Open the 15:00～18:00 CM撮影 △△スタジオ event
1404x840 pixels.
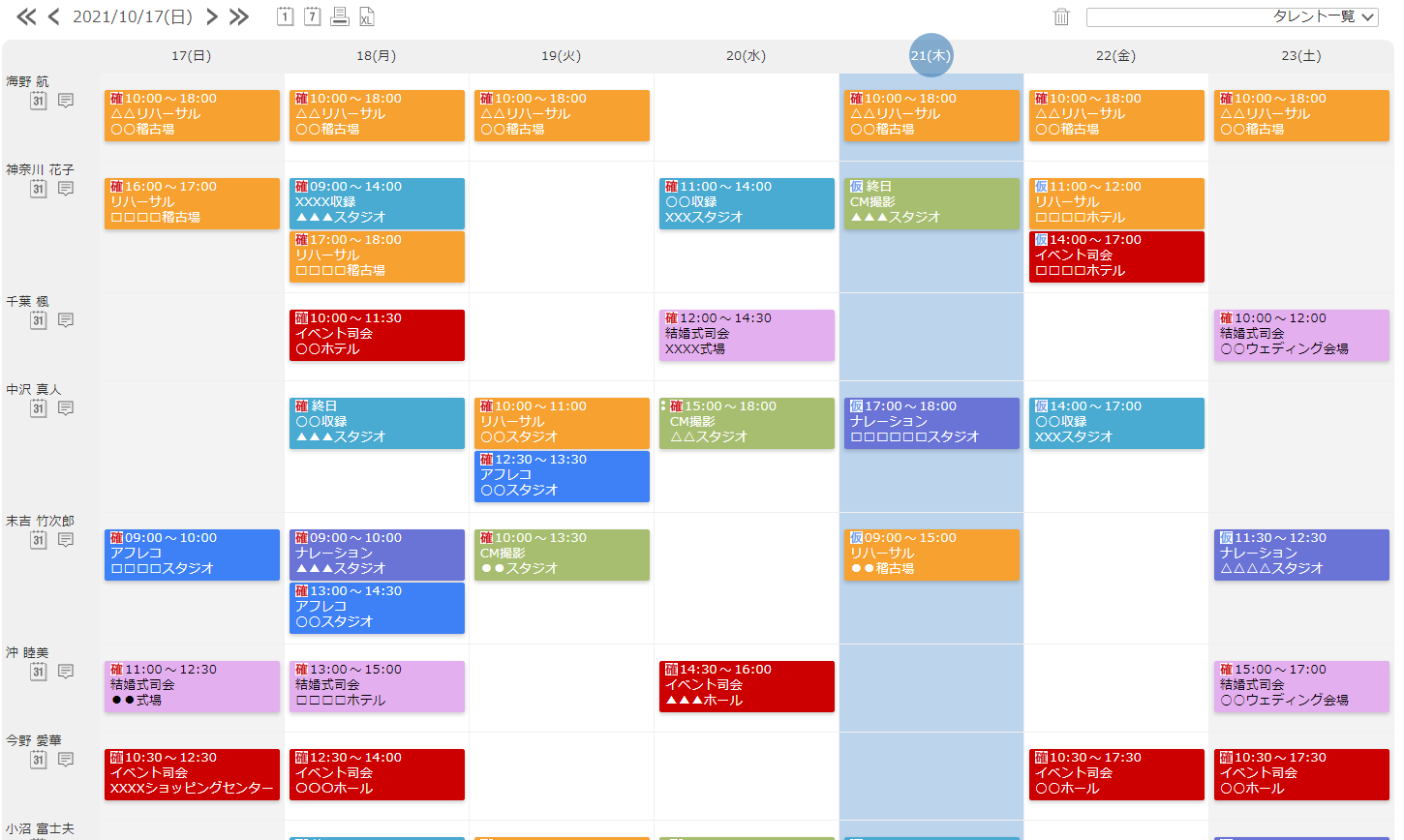747,423
